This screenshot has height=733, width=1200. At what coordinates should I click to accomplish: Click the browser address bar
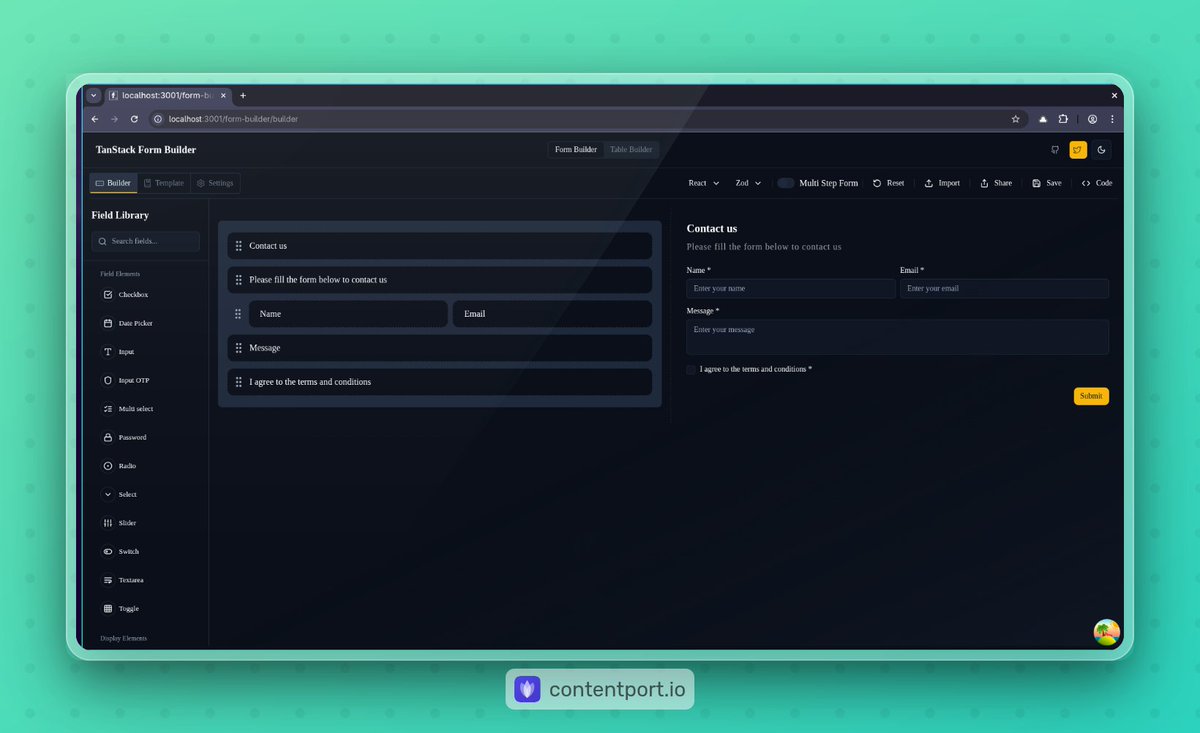tap(587, 119)
